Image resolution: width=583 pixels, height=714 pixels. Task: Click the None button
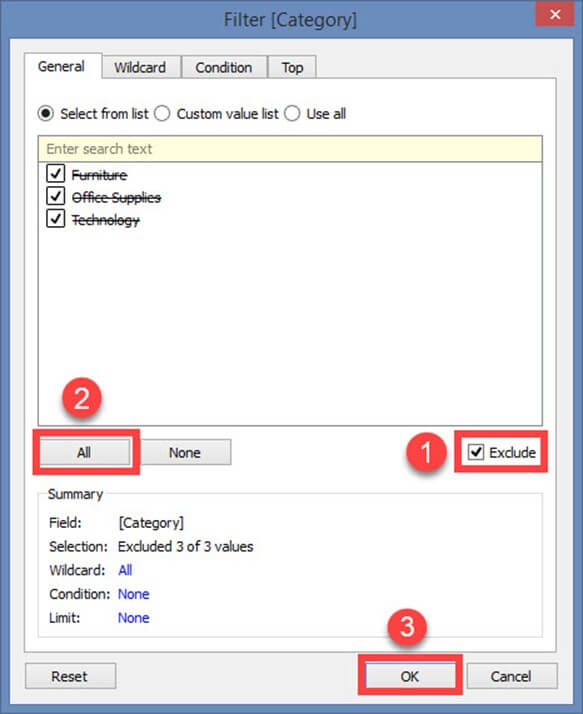pos(185,452)
